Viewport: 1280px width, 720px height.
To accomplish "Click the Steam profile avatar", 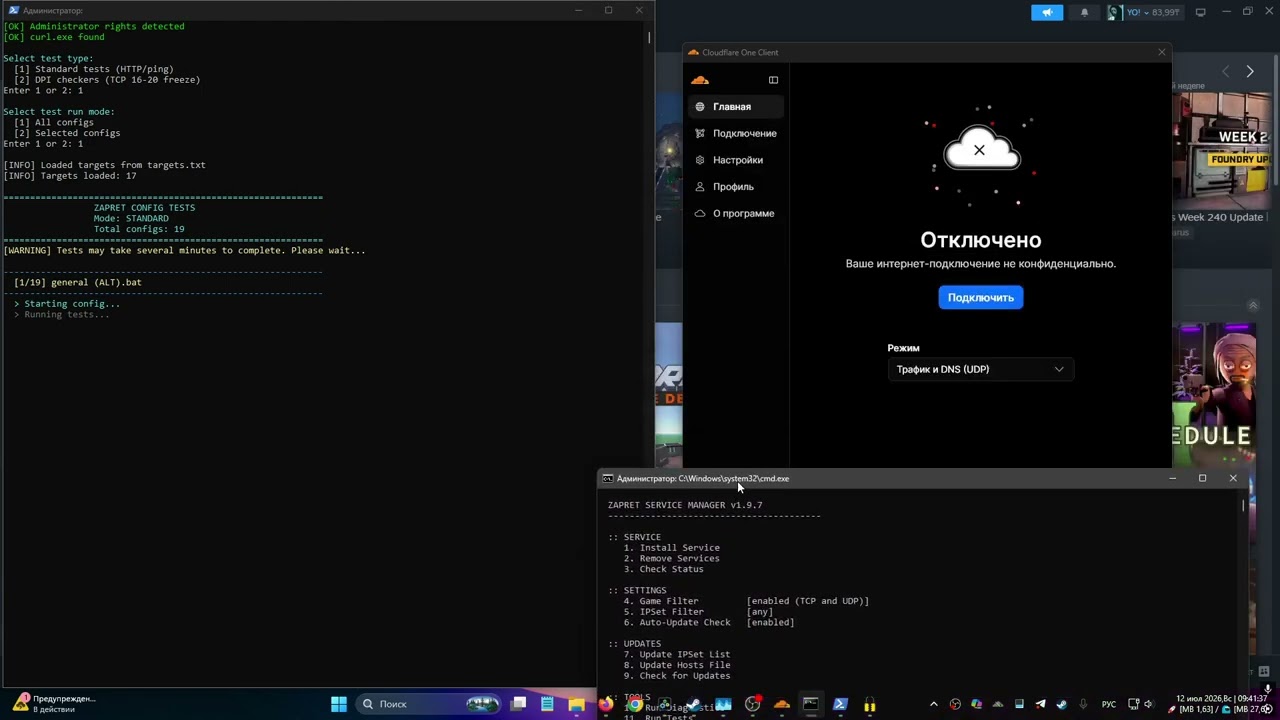I will 1113,12.
